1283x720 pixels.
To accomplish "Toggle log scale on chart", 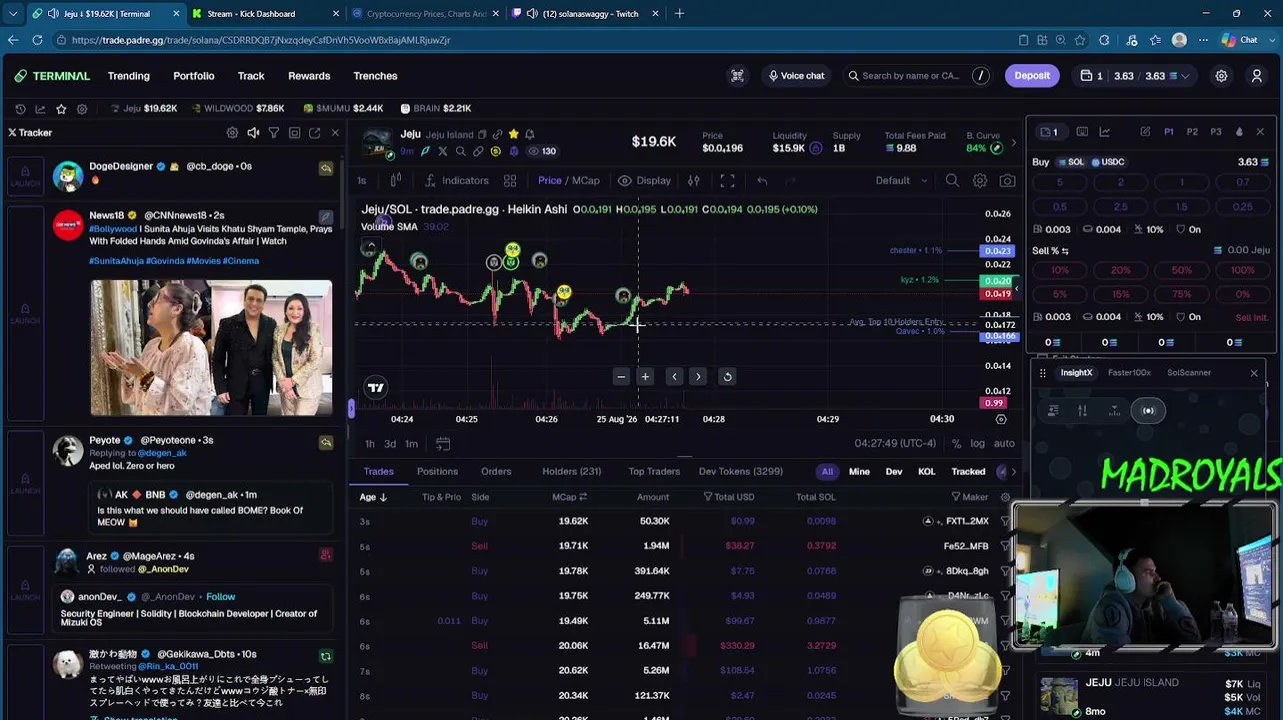I will [977, 444].
